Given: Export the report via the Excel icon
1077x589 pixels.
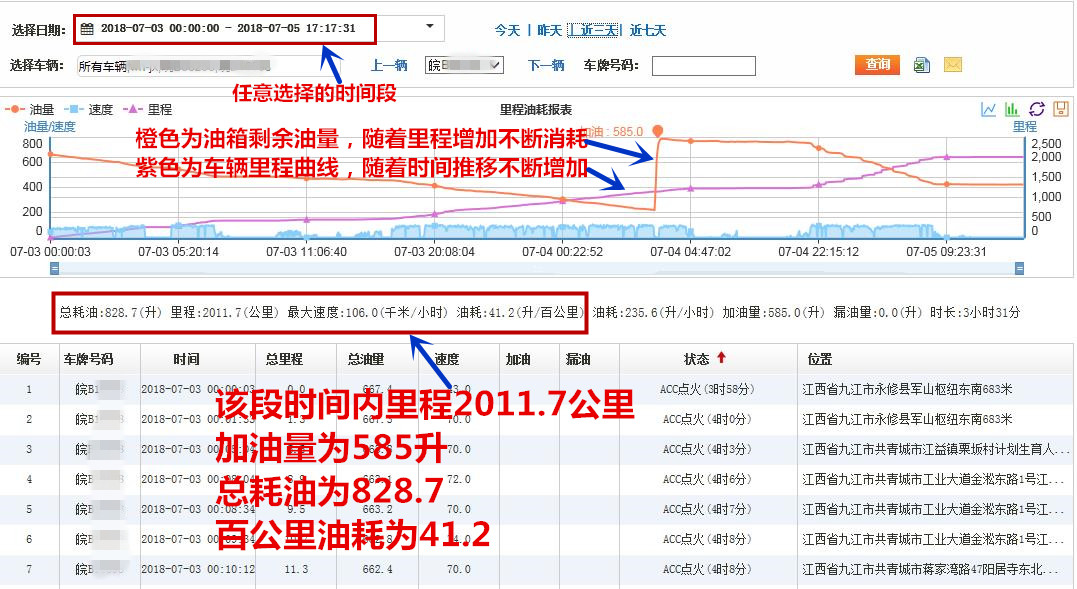Looking at the screenshot, I should (922, 65).
